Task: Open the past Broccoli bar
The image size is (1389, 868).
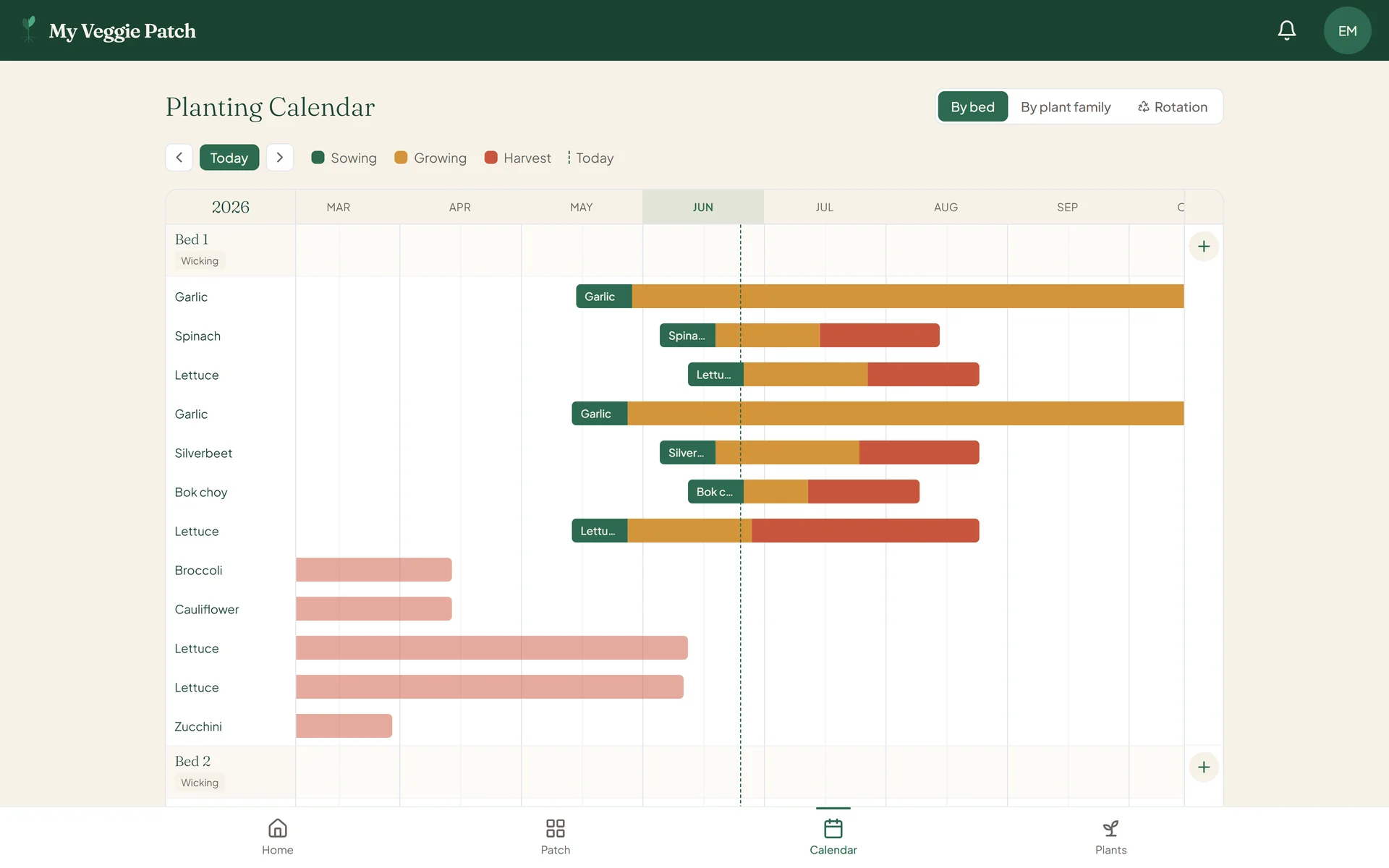Action: [x=374, y=570]
